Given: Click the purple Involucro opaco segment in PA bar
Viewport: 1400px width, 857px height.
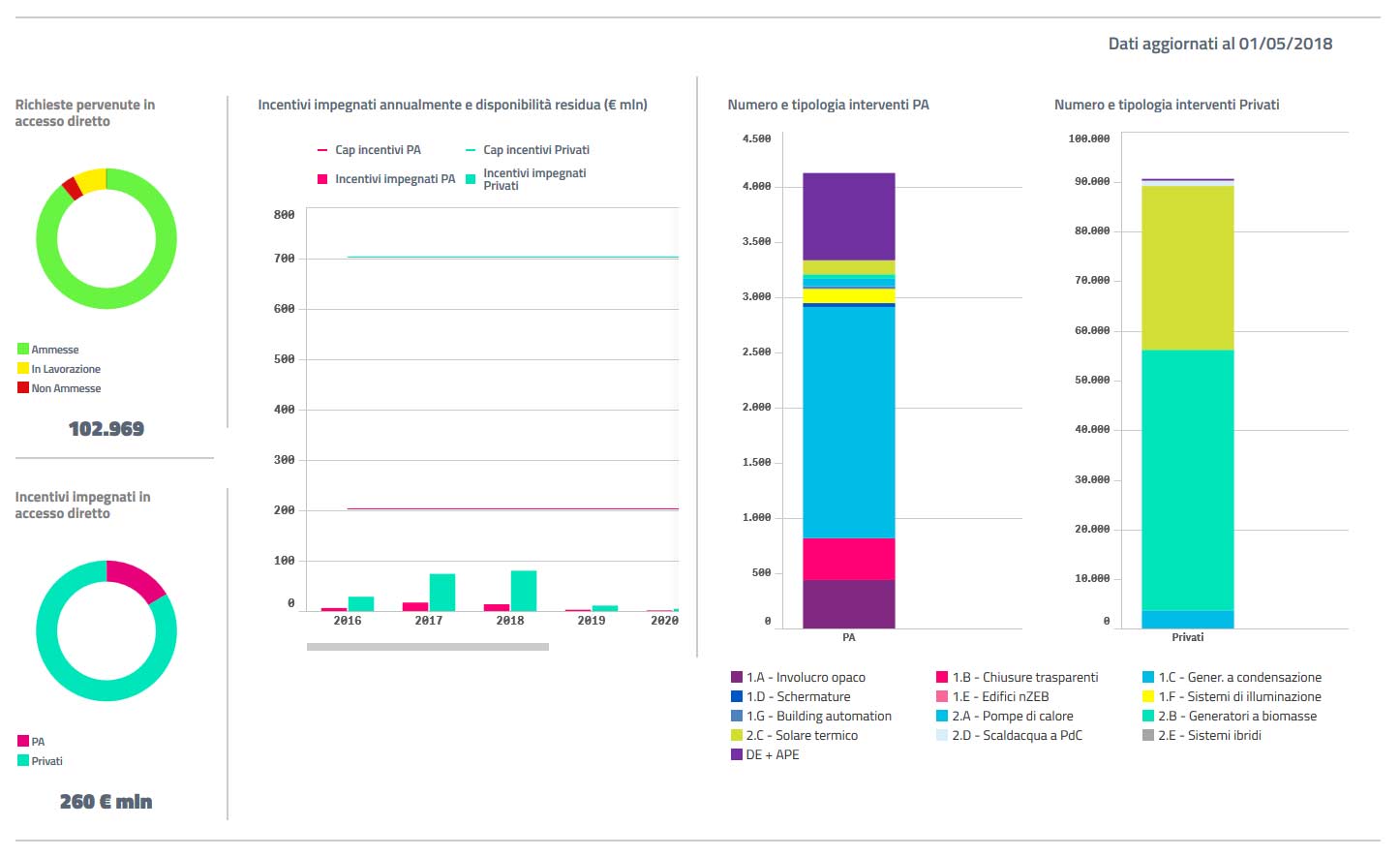Looking at the screenshot, I should (x=849, y=604).
